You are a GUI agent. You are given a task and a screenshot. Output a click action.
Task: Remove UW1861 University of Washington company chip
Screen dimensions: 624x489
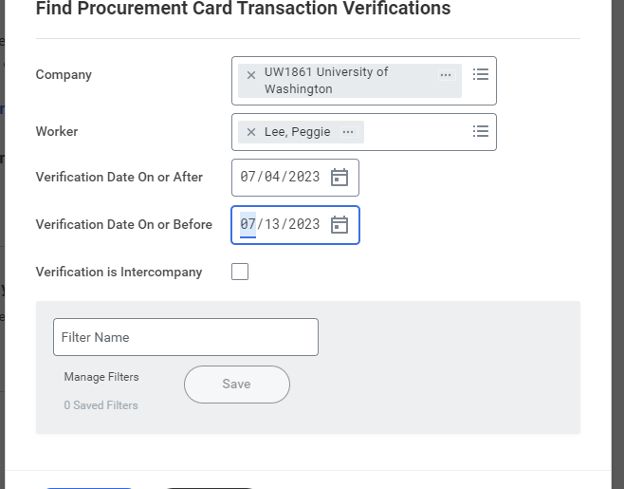point(251,75)
